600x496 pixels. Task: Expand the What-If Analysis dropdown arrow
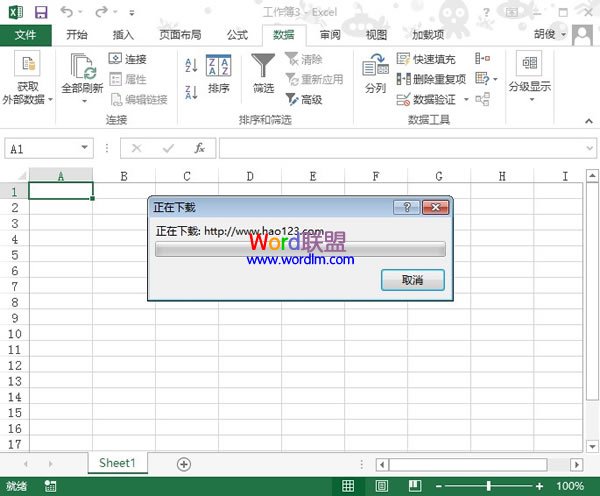point(495,79)
